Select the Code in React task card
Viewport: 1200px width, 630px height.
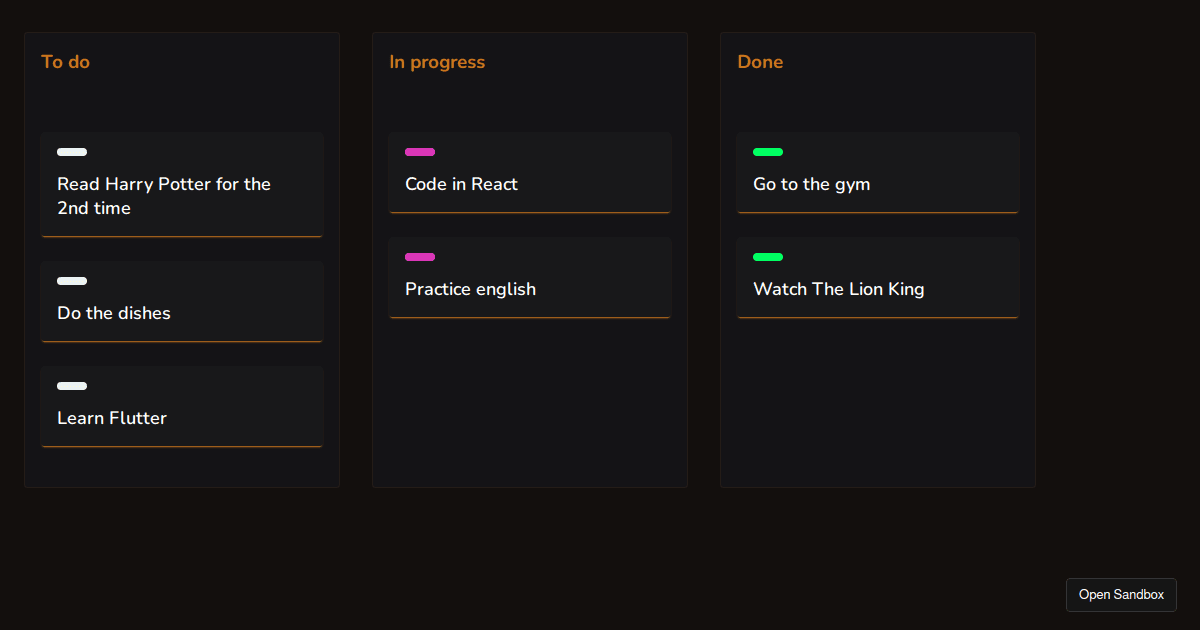point(530,173)
